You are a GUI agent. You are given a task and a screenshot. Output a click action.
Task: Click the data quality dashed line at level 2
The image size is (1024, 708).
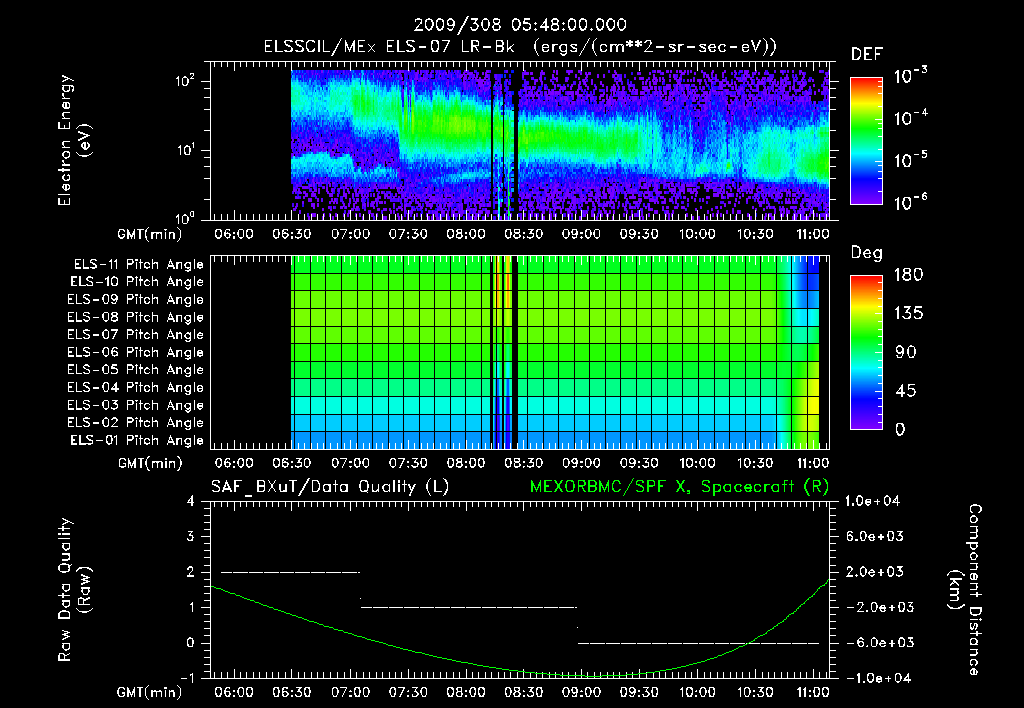[291, 572]
